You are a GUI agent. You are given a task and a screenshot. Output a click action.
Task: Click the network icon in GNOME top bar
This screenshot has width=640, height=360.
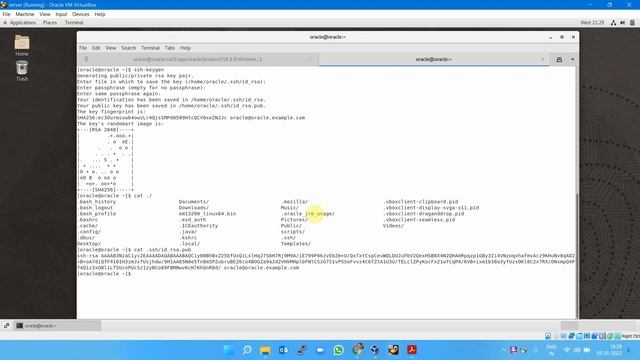[613, 23]
